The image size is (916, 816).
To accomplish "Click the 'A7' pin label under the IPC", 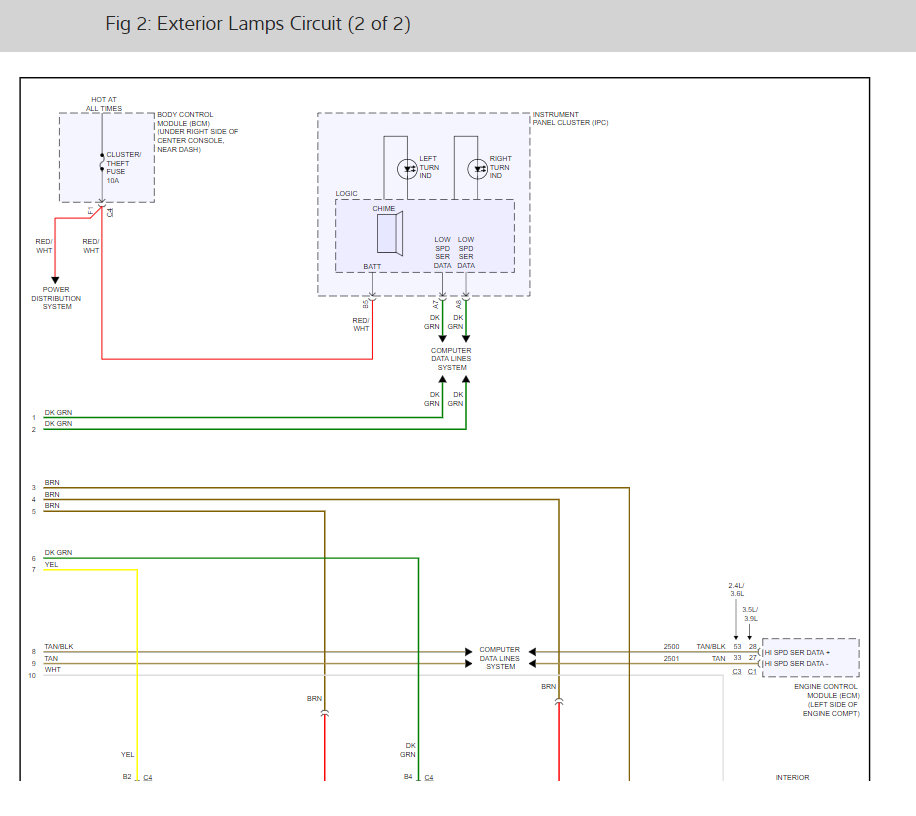I will pyautogui.click(x=435, y=304).
